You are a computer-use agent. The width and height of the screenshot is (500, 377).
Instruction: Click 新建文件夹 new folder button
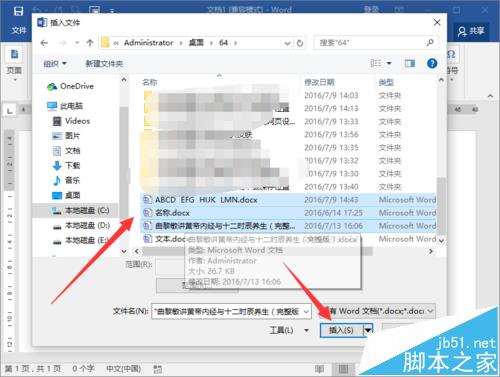click(104, 64)
